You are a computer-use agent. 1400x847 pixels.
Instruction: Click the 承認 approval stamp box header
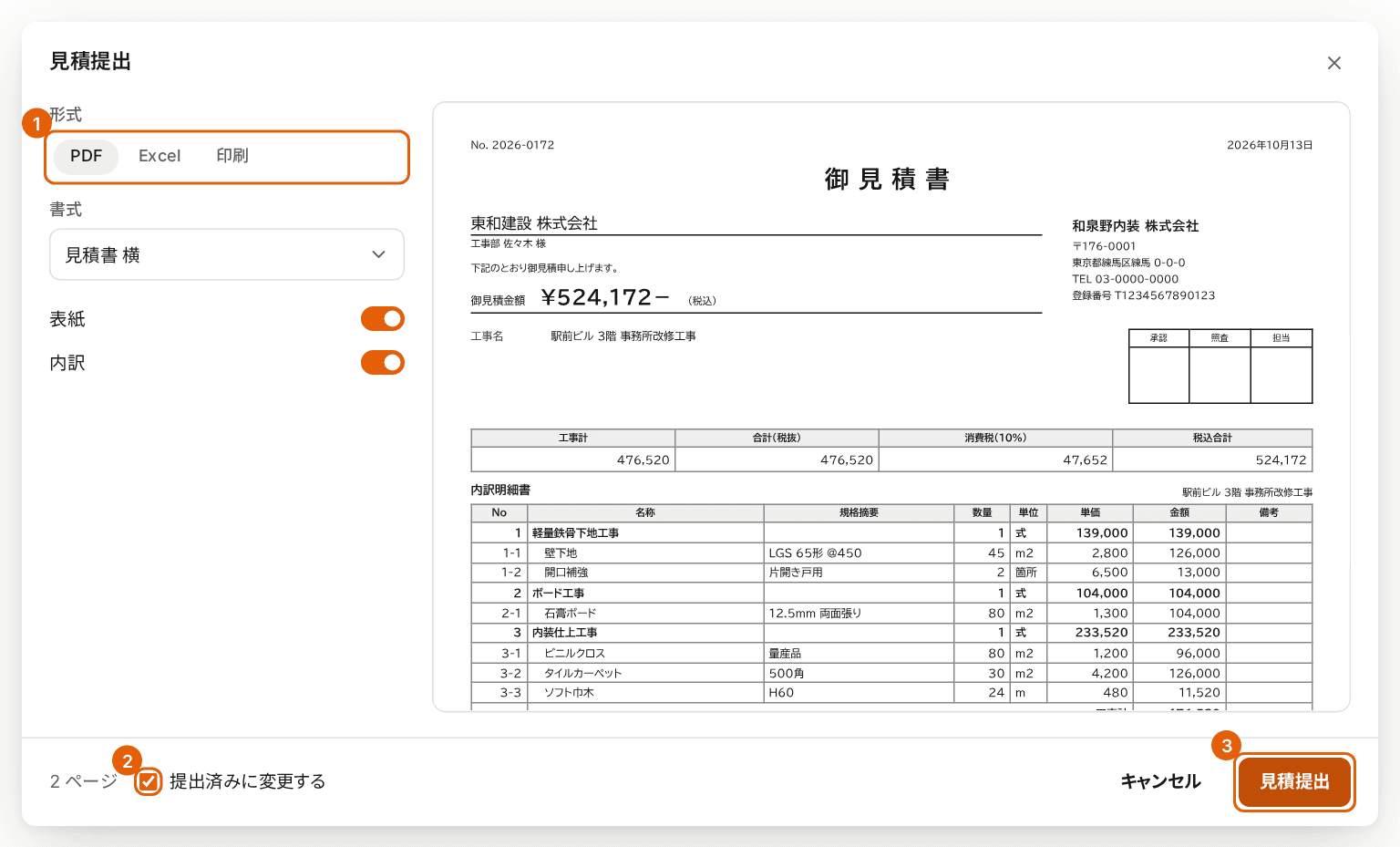1158,338
